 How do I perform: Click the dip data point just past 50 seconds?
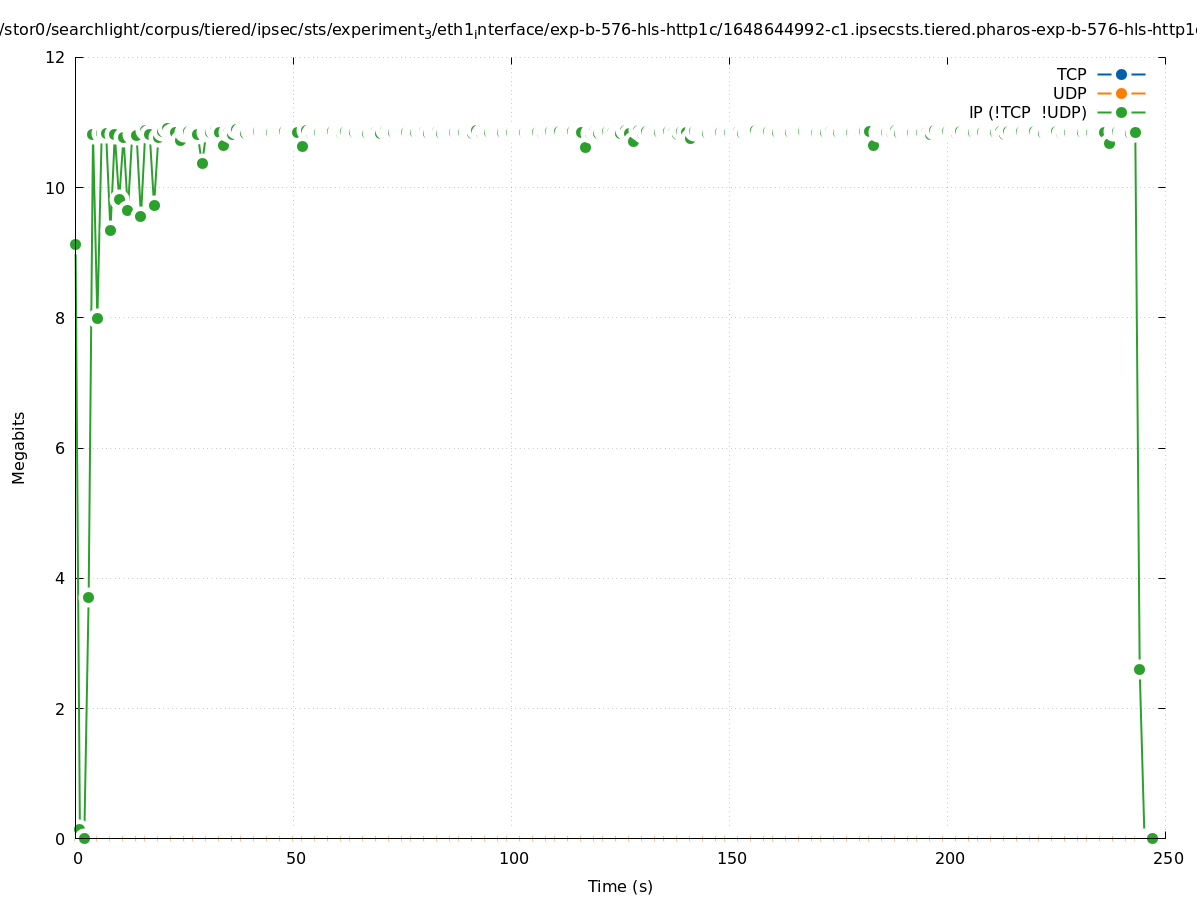point(302,146)
